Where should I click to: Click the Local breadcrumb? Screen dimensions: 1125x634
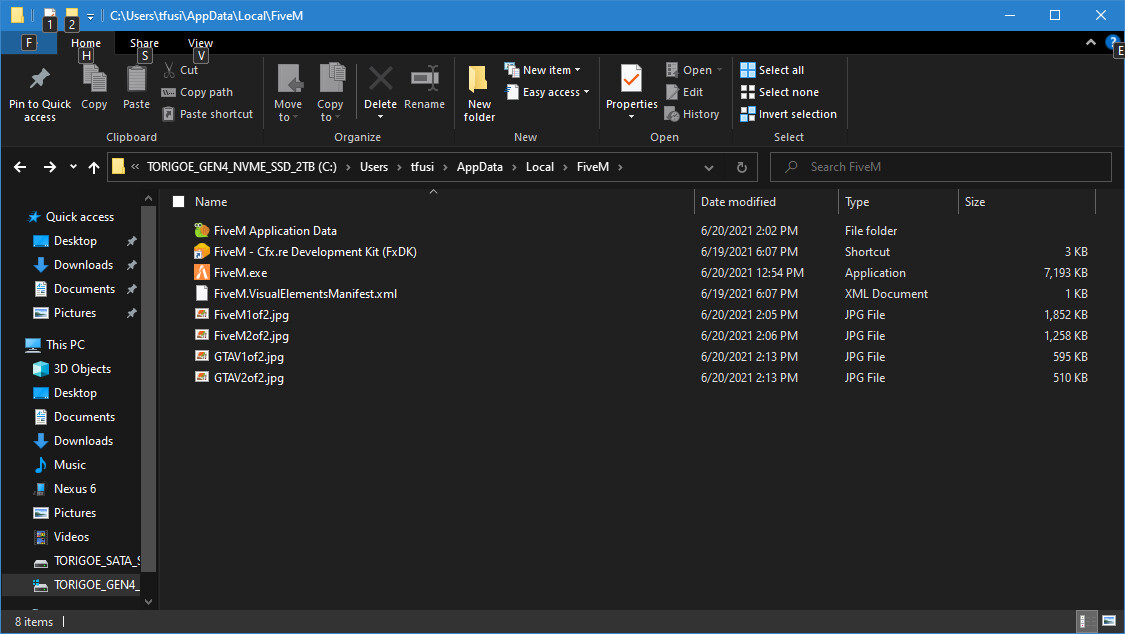click(x=540, y=167)
